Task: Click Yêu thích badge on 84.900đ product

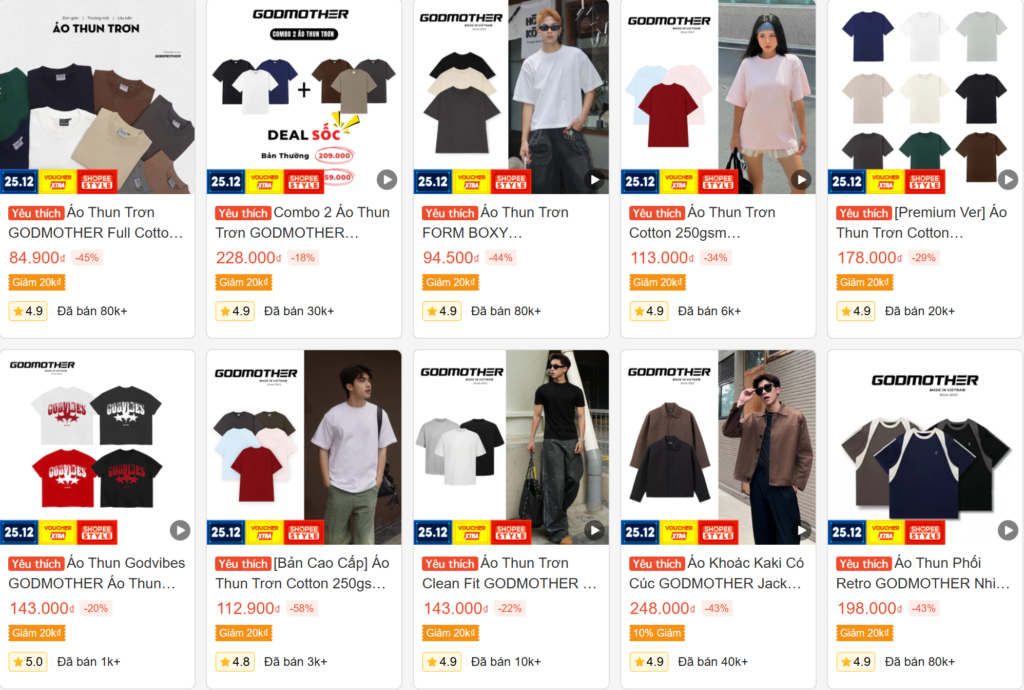Action: click(36, 213)
